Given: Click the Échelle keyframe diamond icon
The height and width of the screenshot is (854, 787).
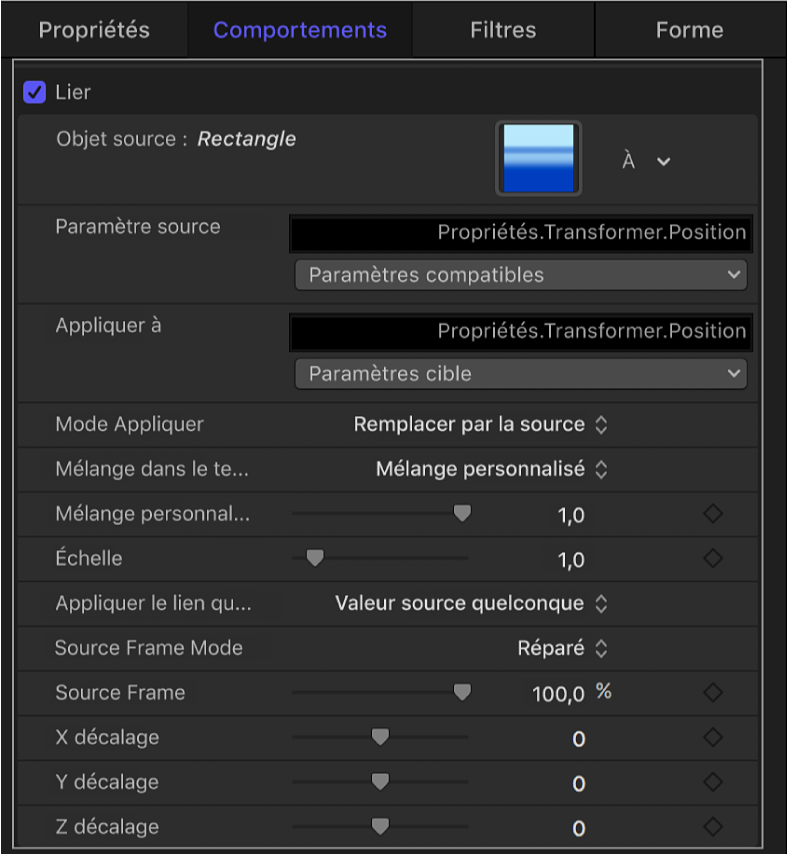Looking at the screenshot, I should pos(712,558).
